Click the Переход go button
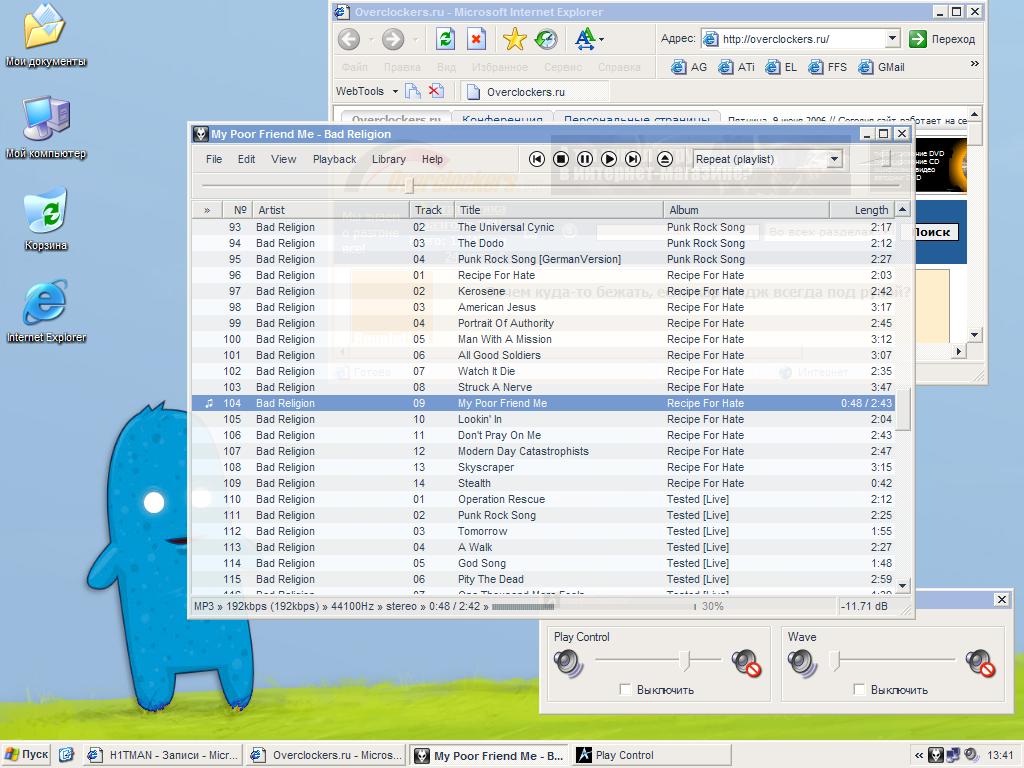Image resolution: width=1024 pixels, height=768 pixels. [942, 39]
